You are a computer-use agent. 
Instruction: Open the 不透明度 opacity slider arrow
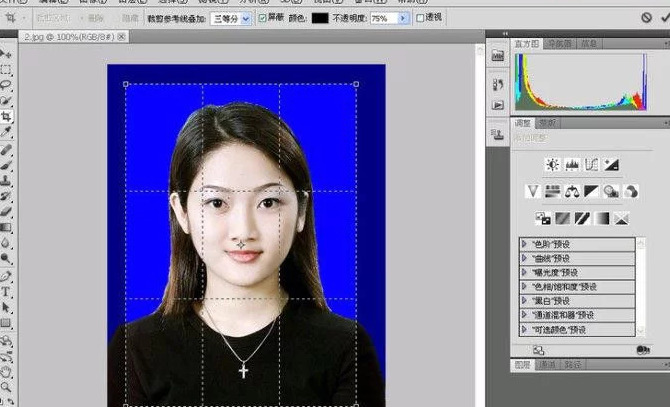point(403,18)
